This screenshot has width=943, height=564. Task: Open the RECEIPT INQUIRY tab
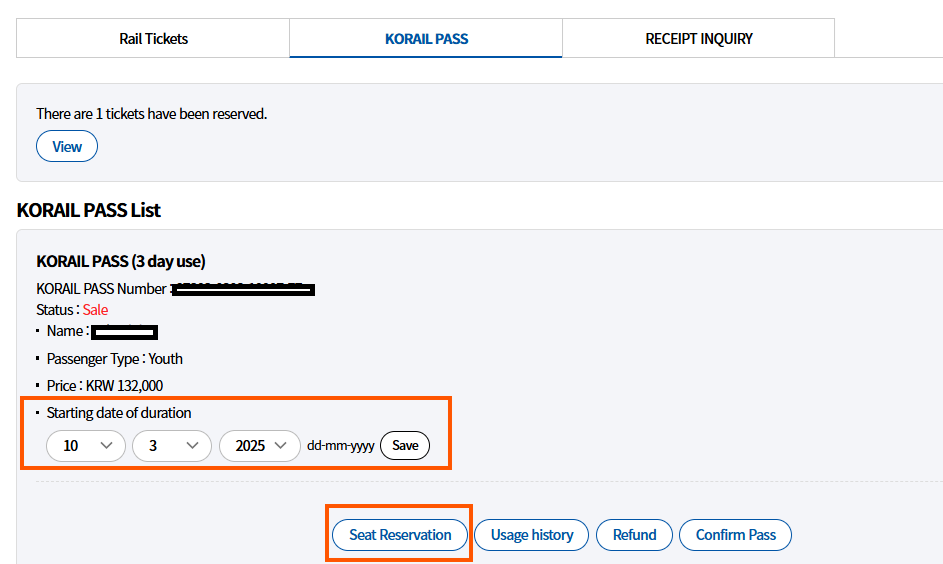pyautogui.click(x=698, y=39)
